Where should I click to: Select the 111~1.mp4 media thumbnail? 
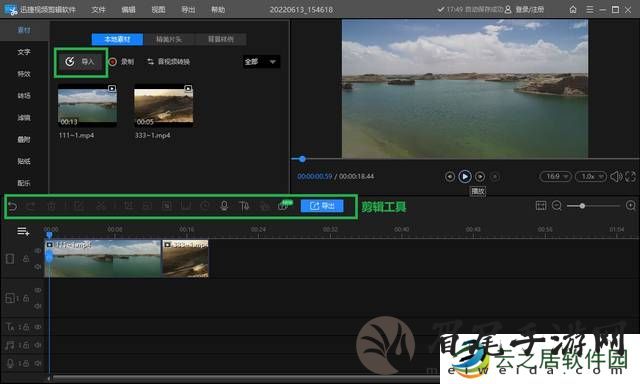click(87, 106)
